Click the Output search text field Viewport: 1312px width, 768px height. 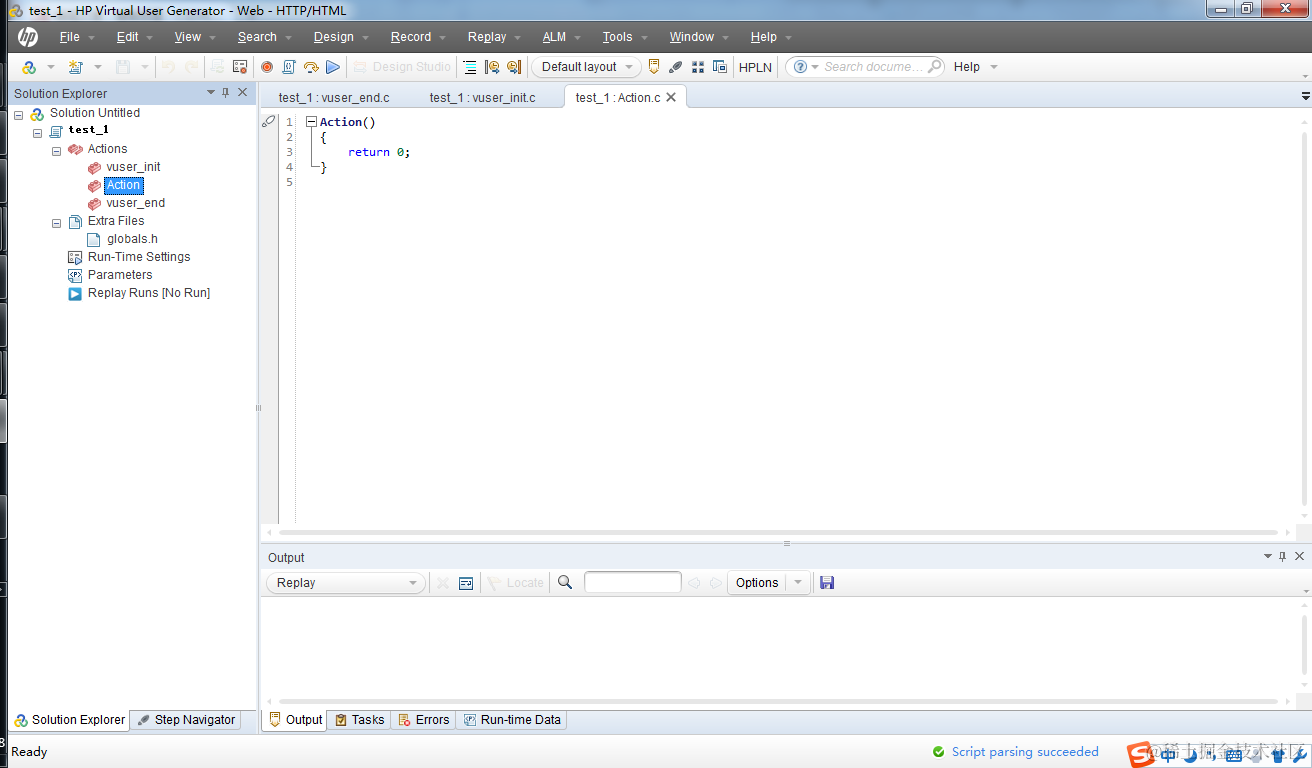(x=633, y=582)
